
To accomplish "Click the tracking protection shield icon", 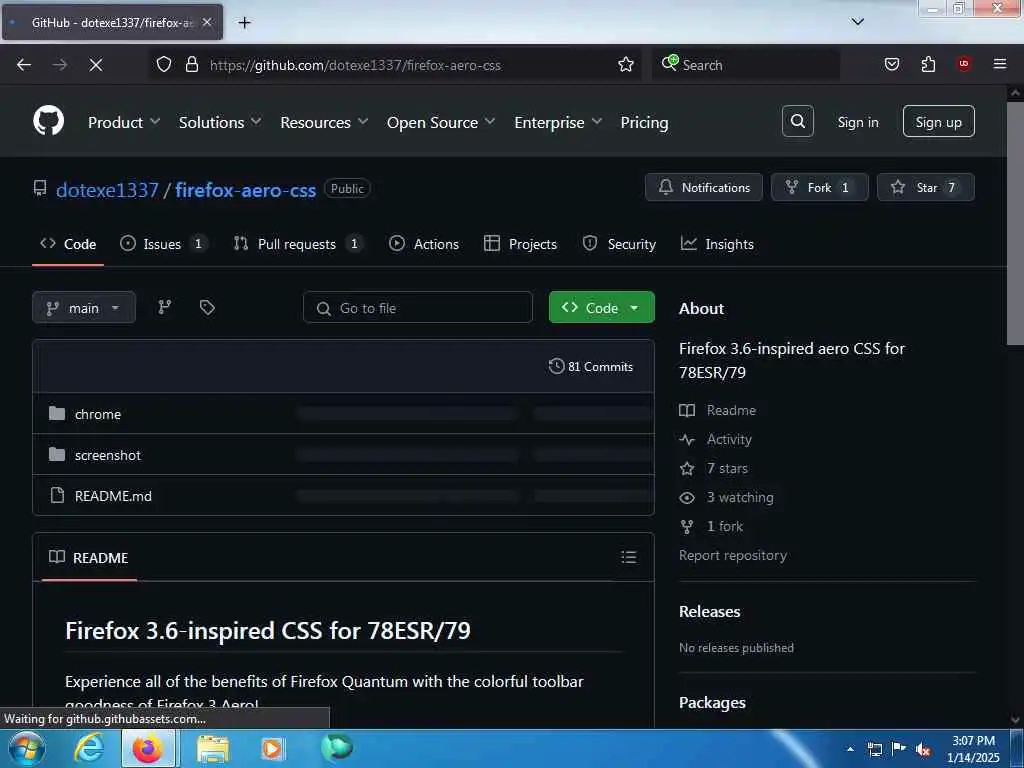I will tap(164, 65).
